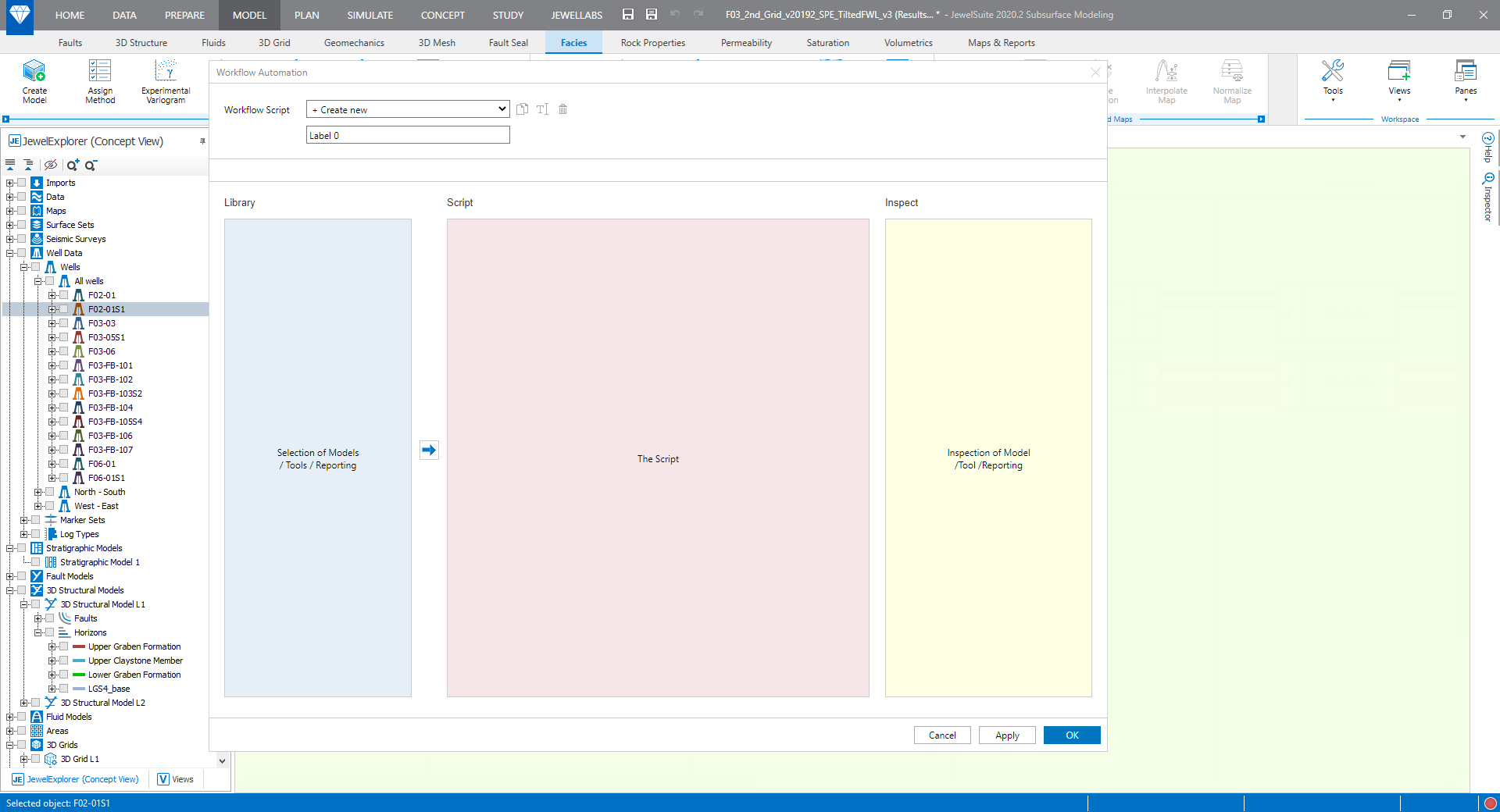The width and height of the screenshot is (1500, 812).
Task: Click the save-as icon in title bar
Action: 652,14
